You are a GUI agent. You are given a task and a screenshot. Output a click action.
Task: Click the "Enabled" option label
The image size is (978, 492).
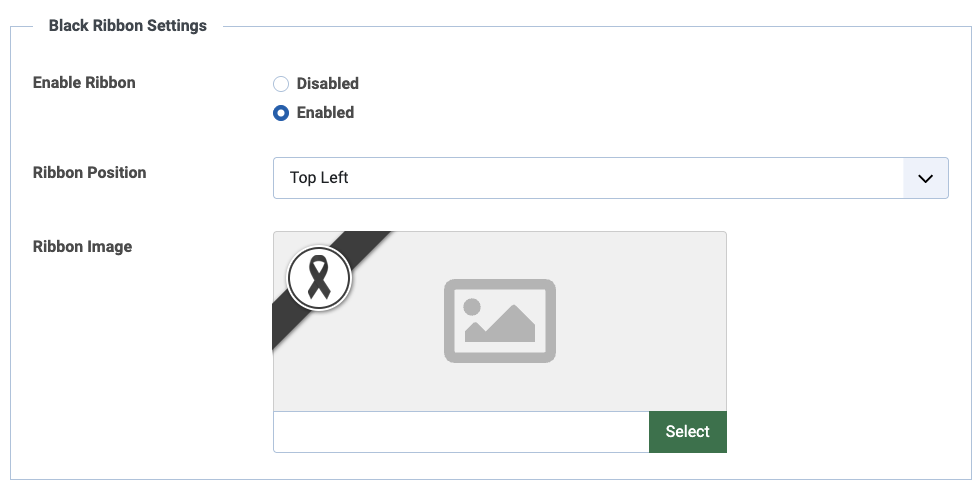coord(325,113)
